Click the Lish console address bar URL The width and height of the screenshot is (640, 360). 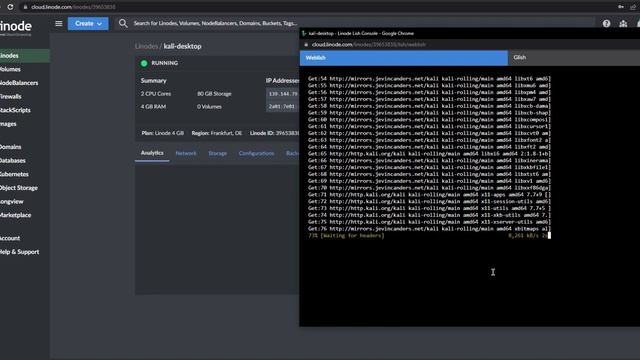tap(369, 44)
